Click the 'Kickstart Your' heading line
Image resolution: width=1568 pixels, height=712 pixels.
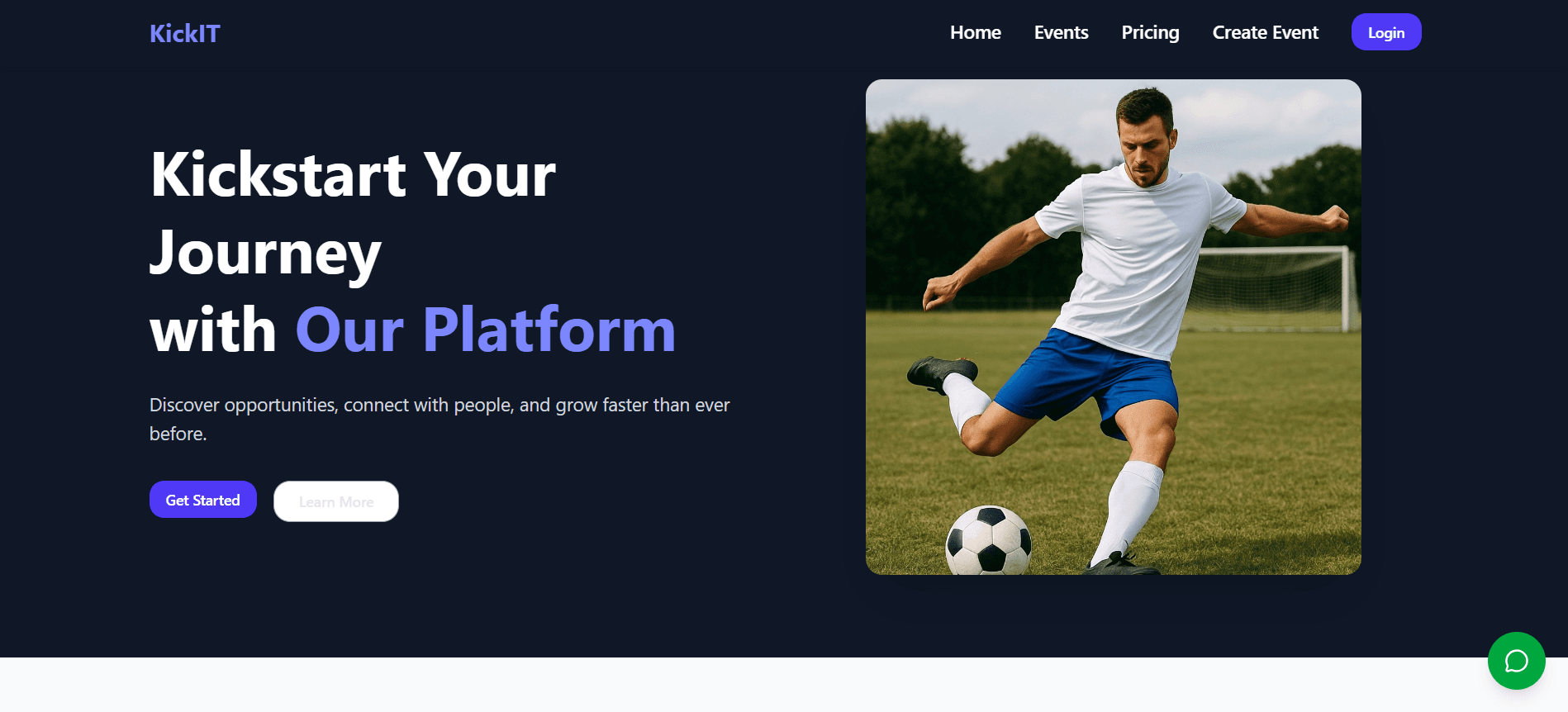tap(353, 175)
